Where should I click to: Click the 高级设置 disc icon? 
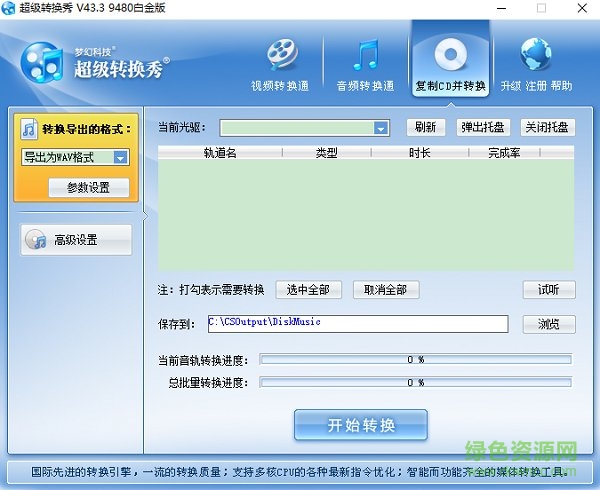pos(37,240)
